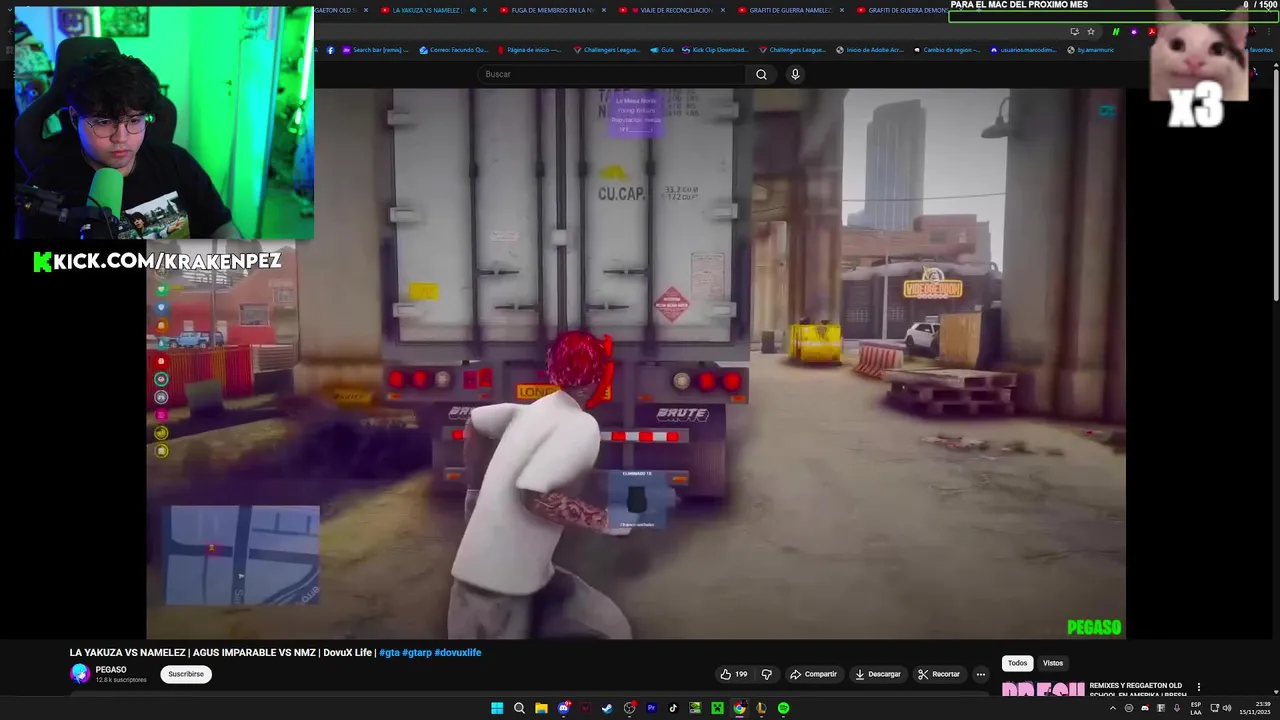Open the three-dot more actions menu
The image size is (1280, 720).
981,674
